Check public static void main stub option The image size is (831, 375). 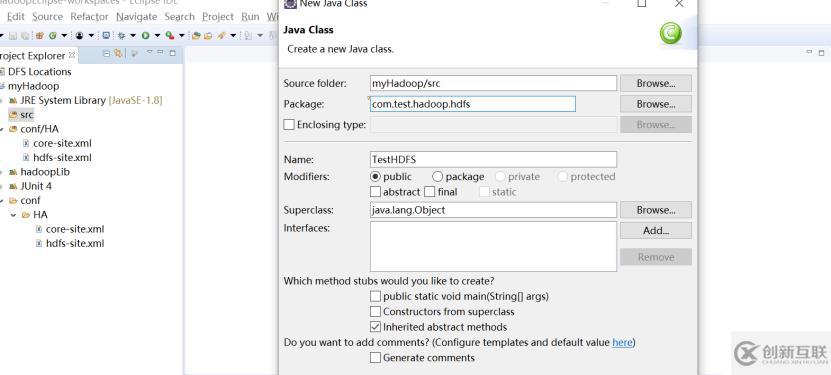click(x=375, y=296)
